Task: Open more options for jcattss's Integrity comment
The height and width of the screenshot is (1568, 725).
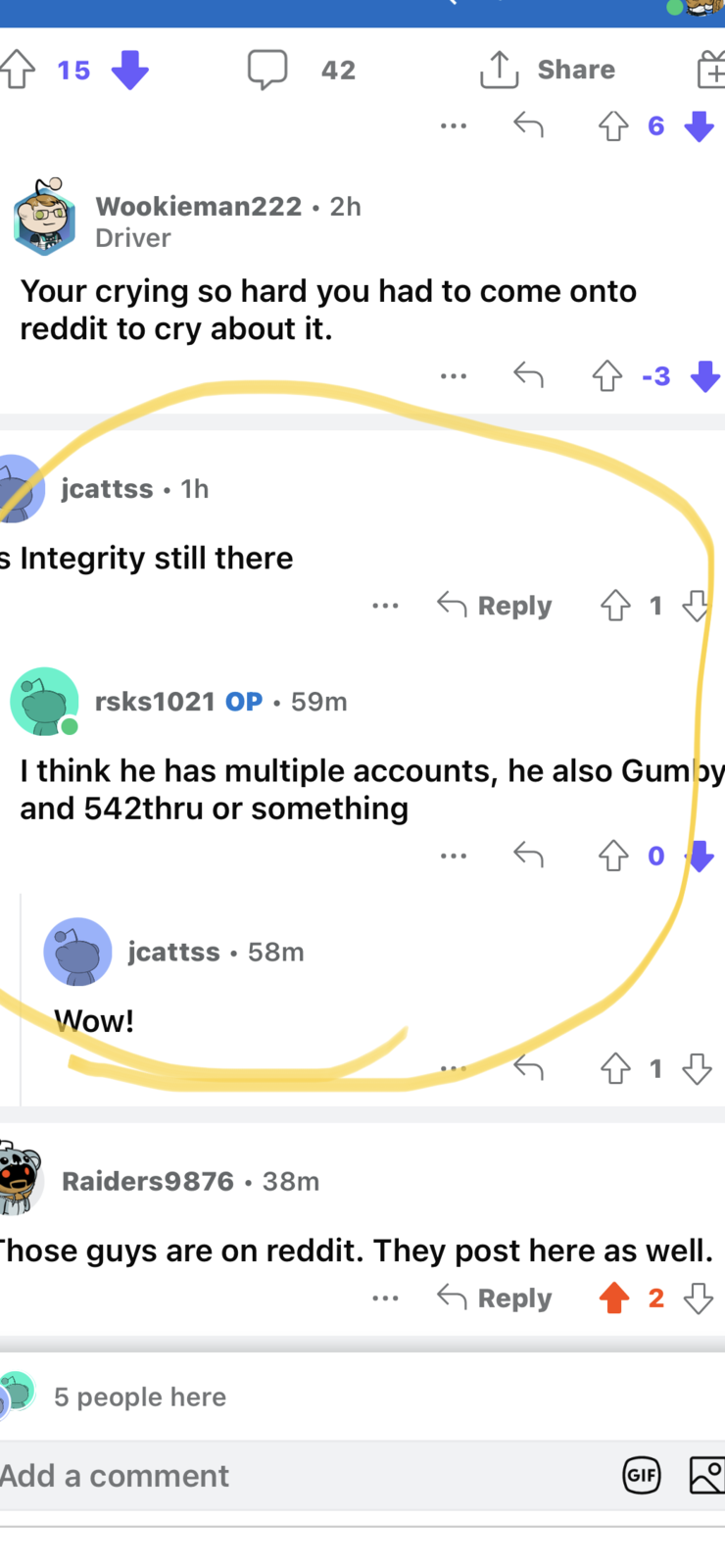Action: 385,607
